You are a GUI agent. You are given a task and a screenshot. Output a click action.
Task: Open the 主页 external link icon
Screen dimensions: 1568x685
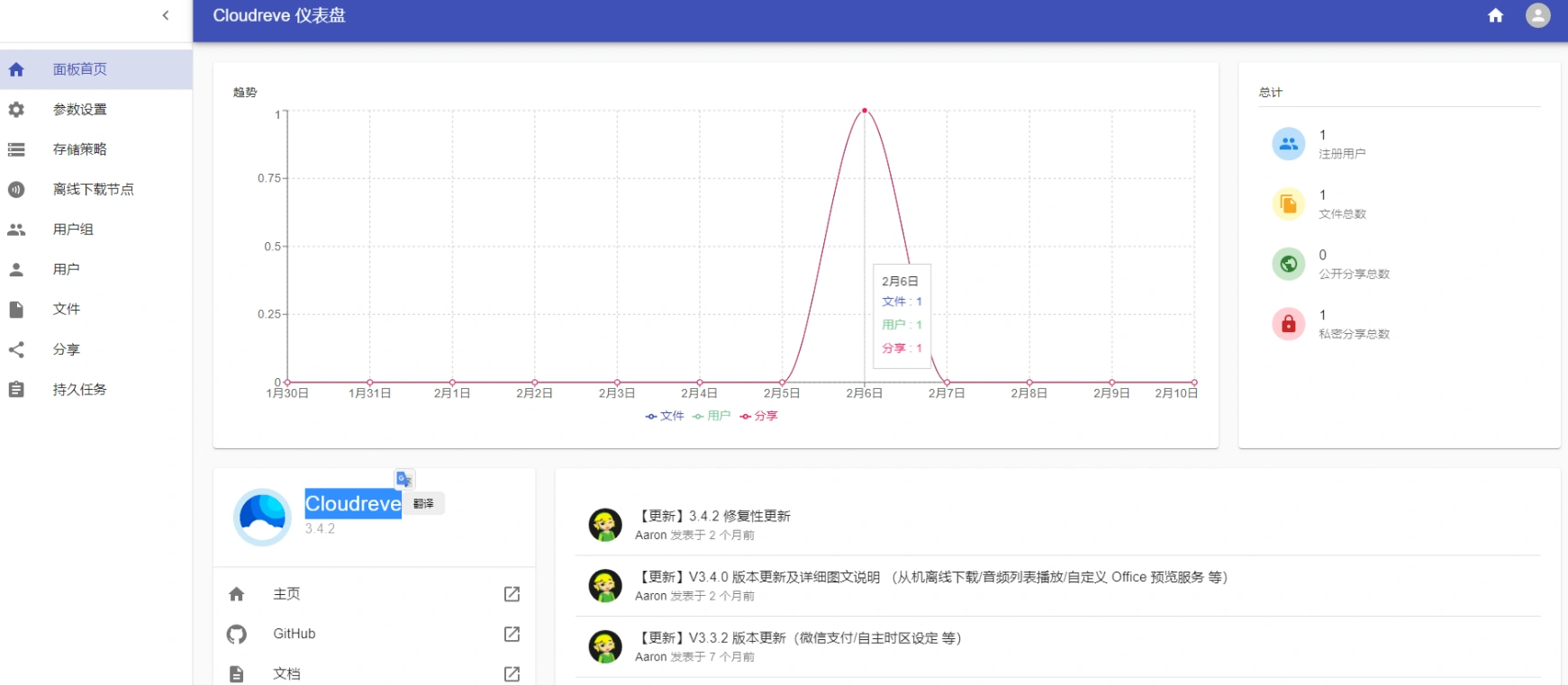pos(512,594)
